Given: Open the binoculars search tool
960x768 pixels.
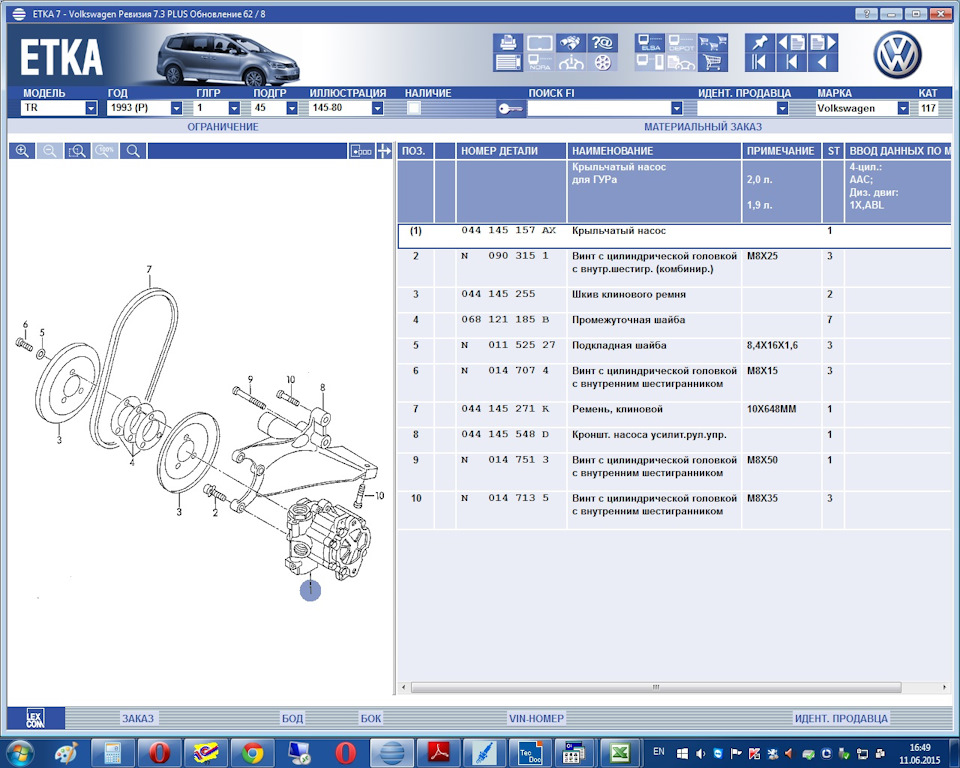Looking at the screenshot, I should click(571, 43).
